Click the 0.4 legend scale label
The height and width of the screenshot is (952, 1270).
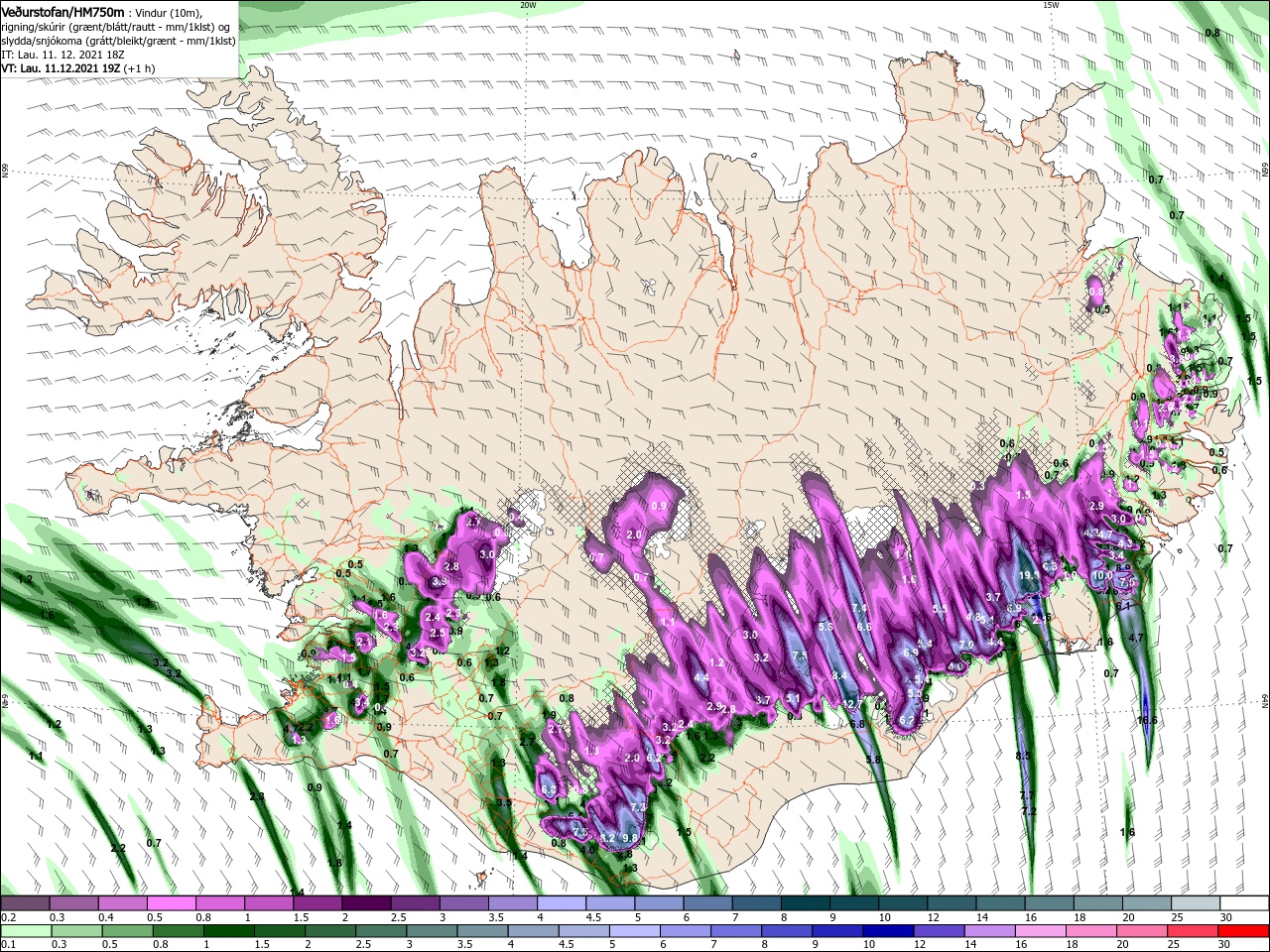[105, 917]
